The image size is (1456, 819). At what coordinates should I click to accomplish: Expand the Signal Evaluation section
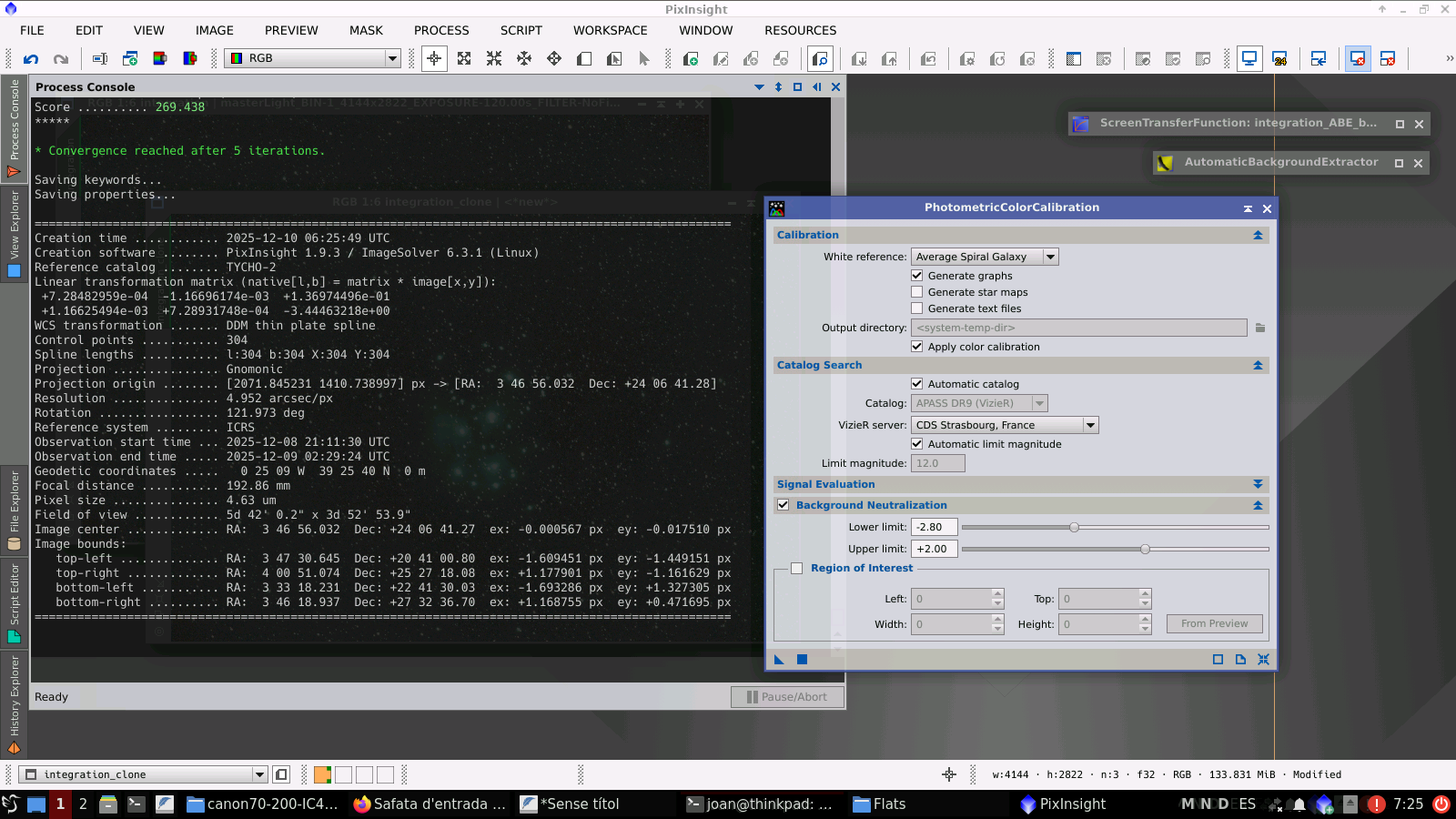pyautogui.click(x=1258, y=484)
